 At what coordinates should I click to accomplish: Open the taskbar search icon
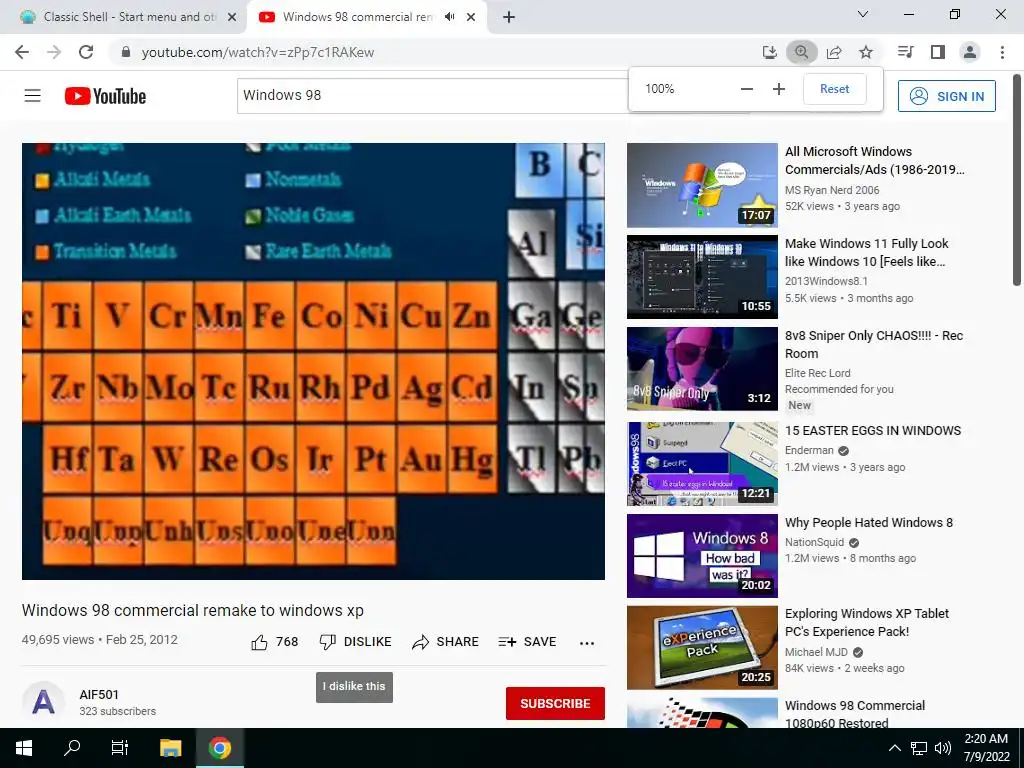pos(72,748)
